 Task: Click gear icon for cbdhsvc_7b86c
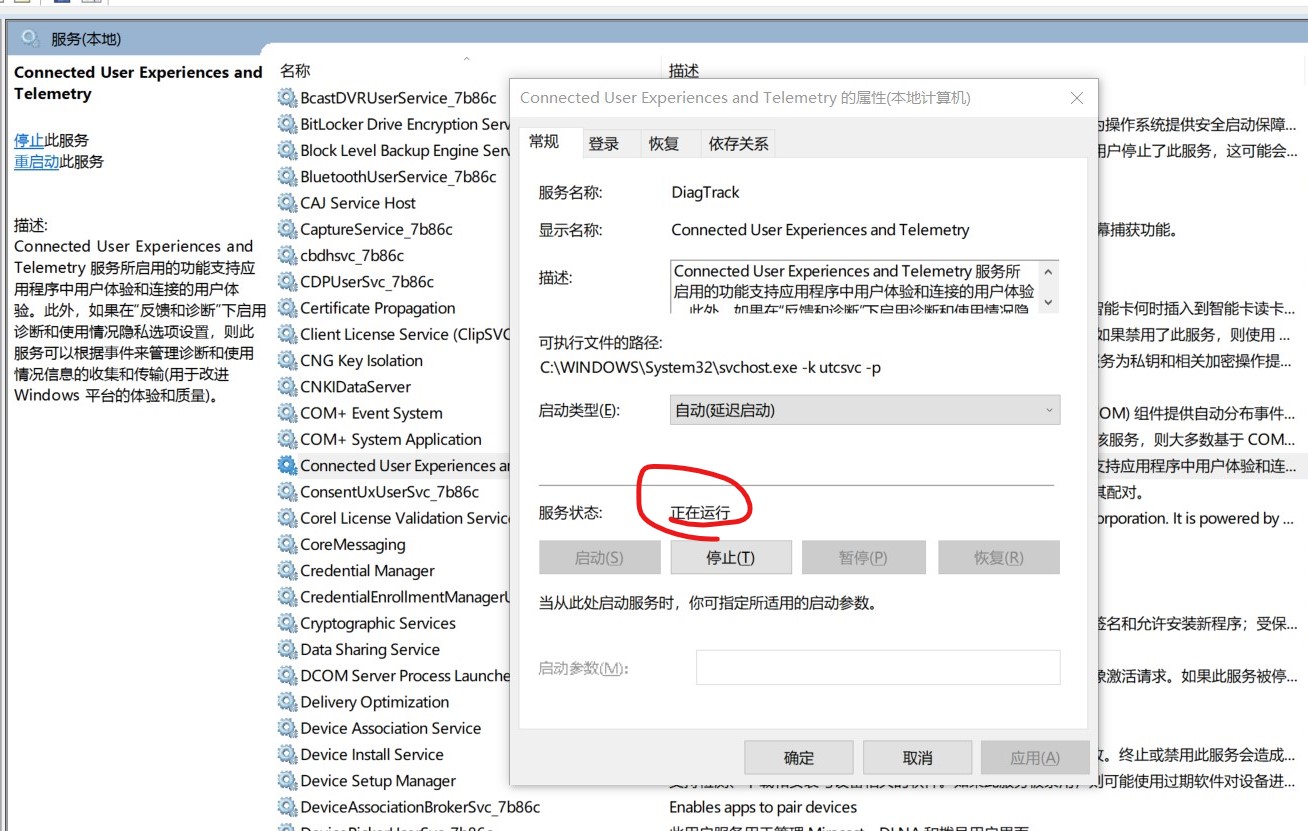287,255
